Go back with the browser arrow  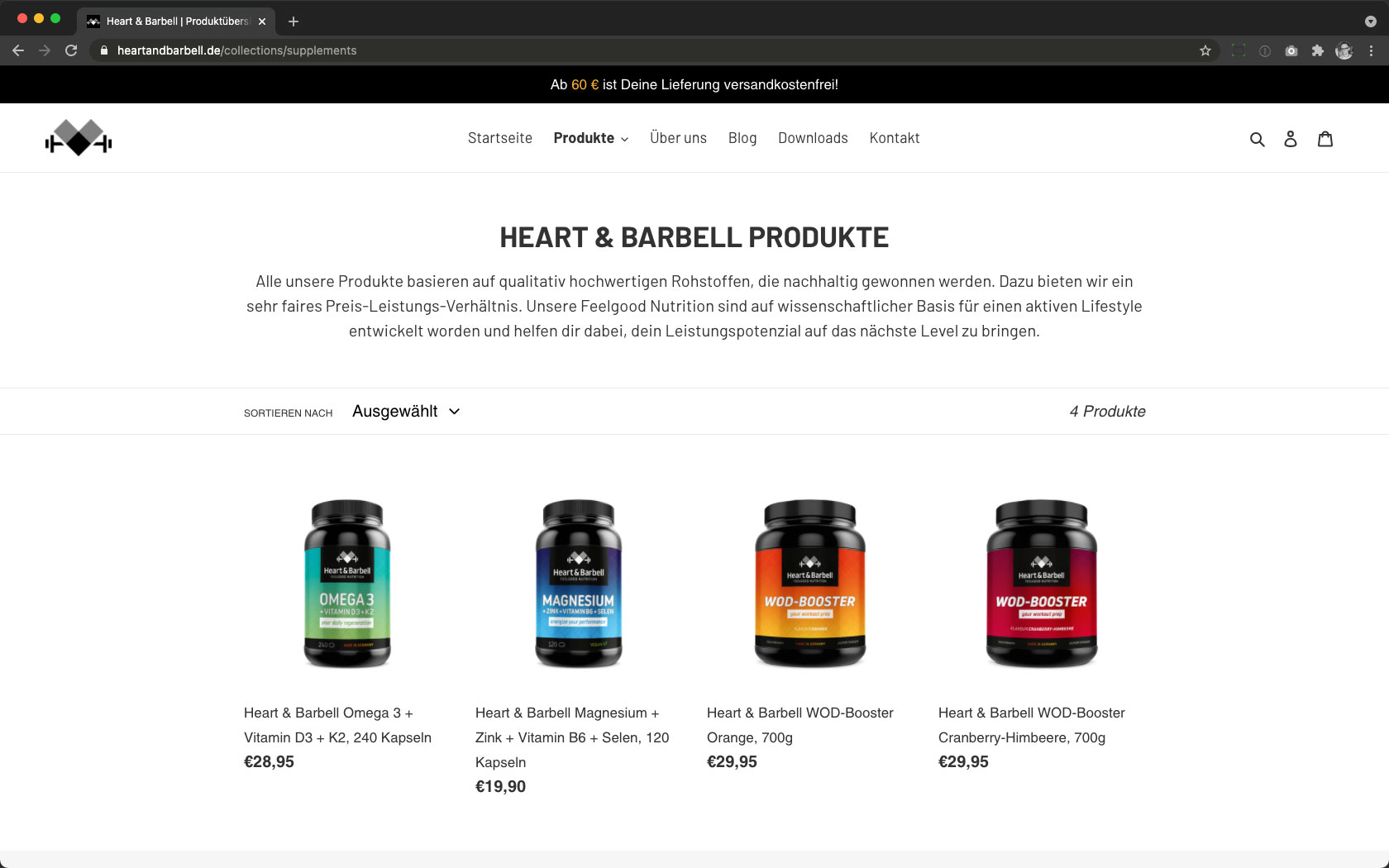18,50
